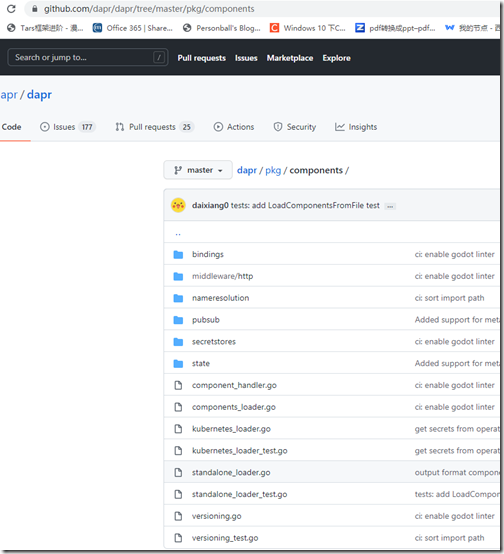The image size is (504, 554).
Task: Click the slash shortcut icon in search box
Action: point(159,57)
